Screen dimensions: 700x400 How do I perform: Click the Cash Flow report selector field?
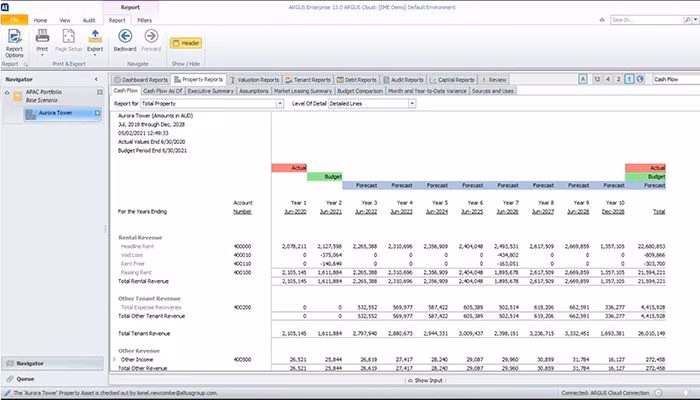676,79
